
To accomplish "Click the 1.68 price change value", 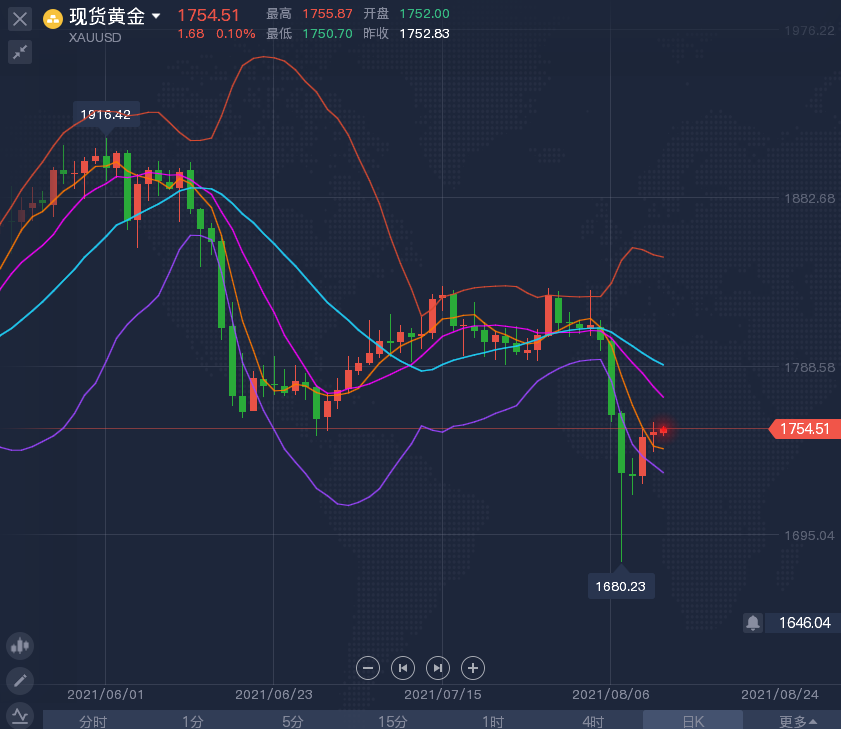I will click(191, 34).
